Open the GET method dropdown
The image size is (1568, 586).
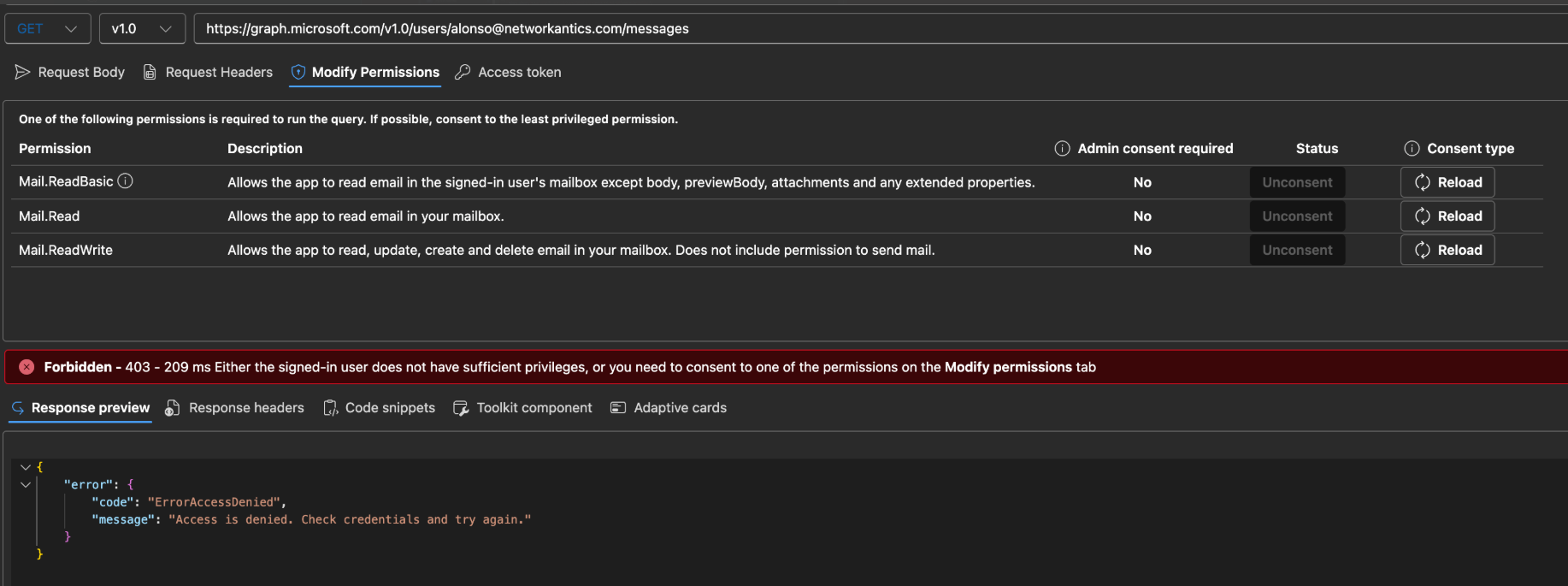click(47, 29)
